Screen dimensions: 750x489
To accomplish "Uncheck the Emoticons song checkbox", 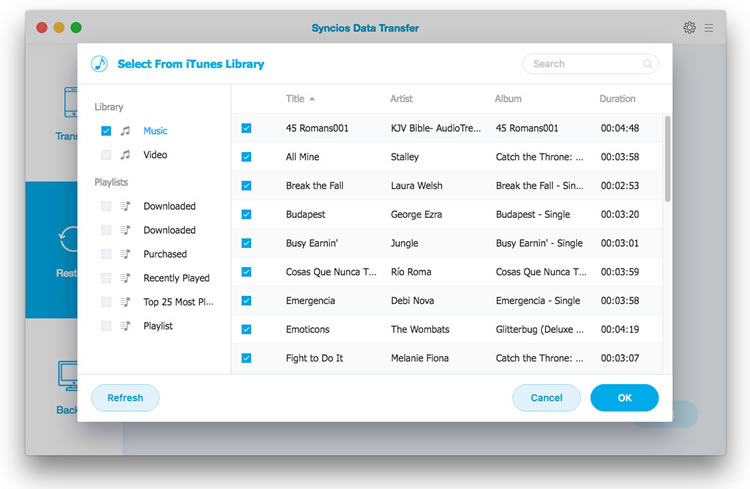I will coord(246,329).
